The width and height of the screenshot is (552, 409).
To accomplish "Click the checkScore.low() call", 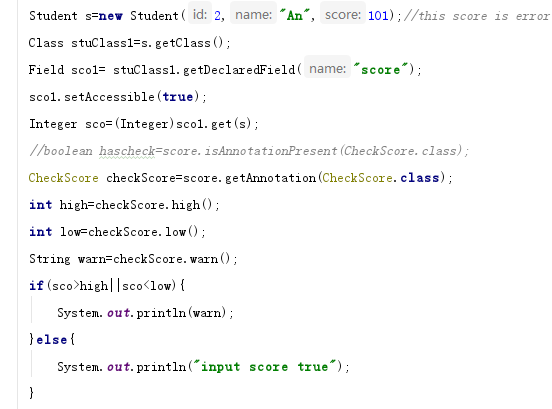I will click(143, 232).
